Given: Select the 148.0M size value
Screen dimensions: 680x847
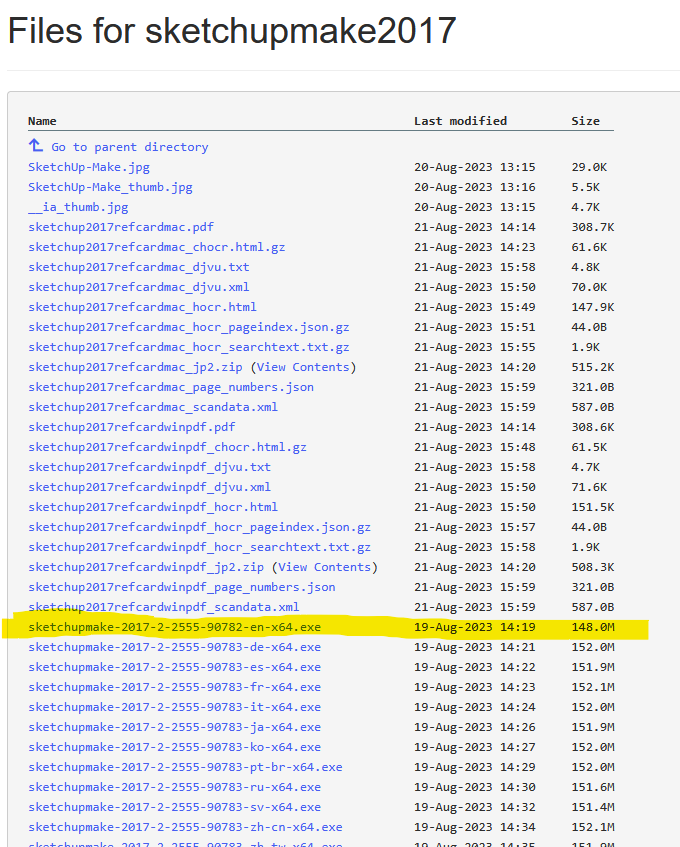Looking at the screenshot, I should [593, 627].
